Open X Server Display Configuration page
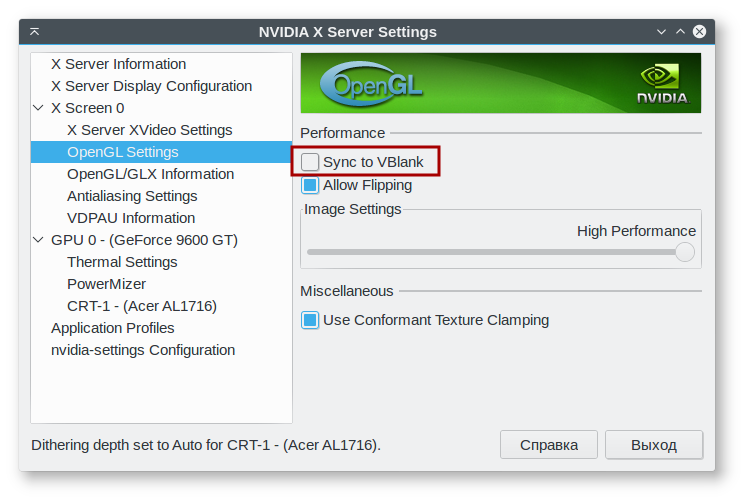This screenshot has width=747, height=503. pyautogui.click(x=151, y=86)
